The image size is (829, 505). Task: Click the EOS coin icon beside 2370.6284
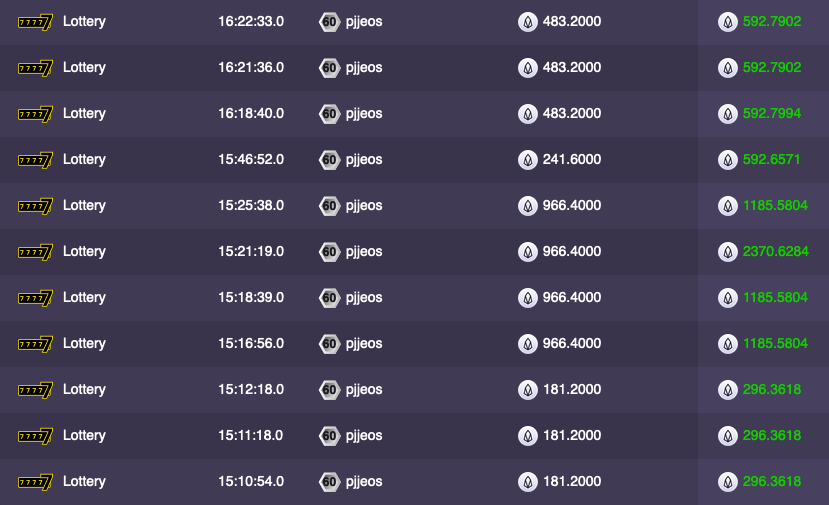(728, 252)
